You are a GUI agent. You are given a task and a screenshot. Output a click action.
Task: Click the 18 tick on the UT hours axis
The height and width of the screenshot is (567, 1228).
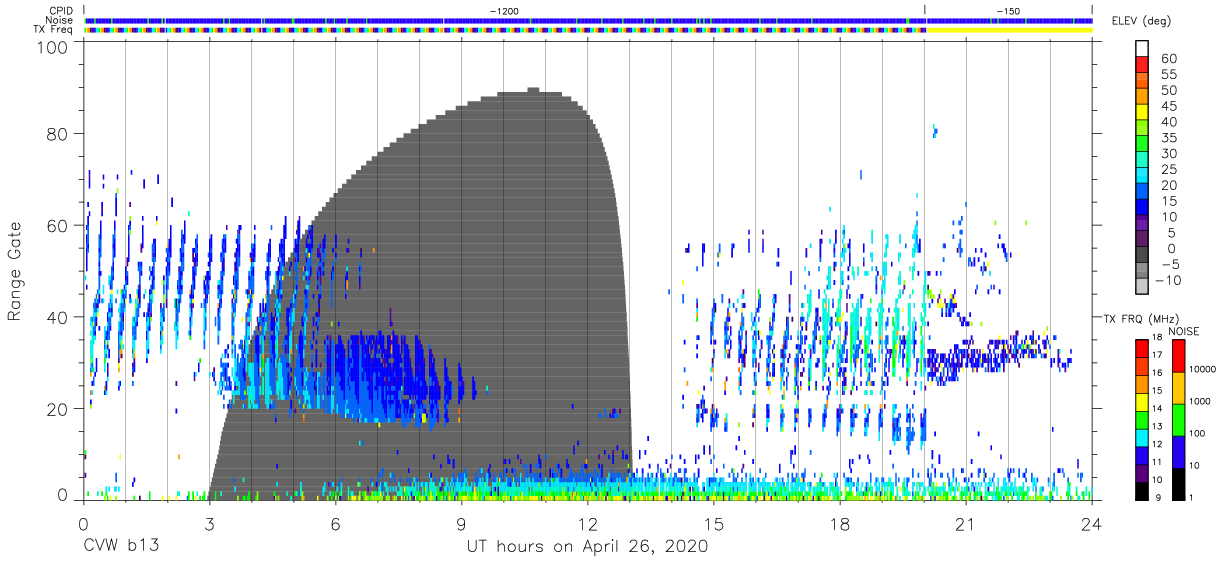point(839,523)
